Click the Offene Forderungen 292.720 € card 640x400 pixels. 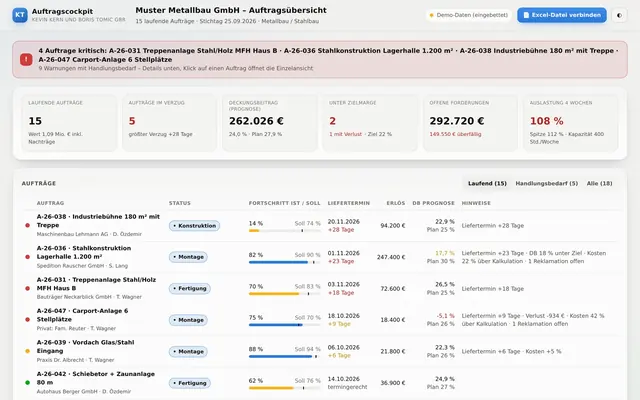(x=470, y=122)
